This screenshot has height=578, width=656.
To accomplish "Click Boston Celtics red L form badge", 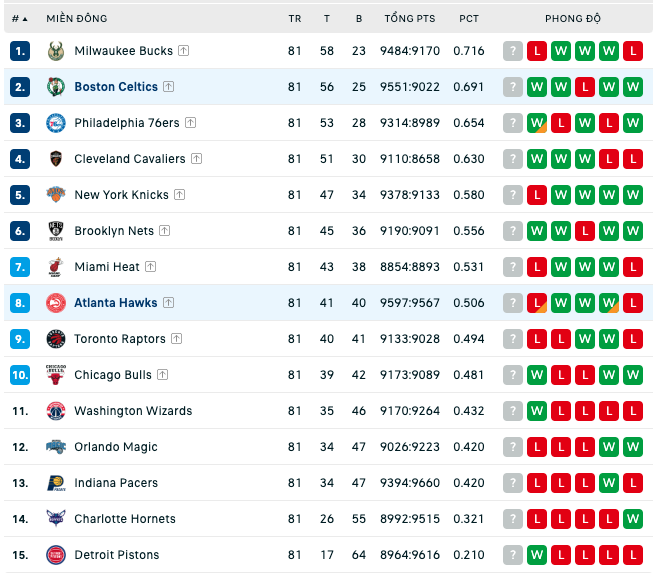I will coord(585,87).
